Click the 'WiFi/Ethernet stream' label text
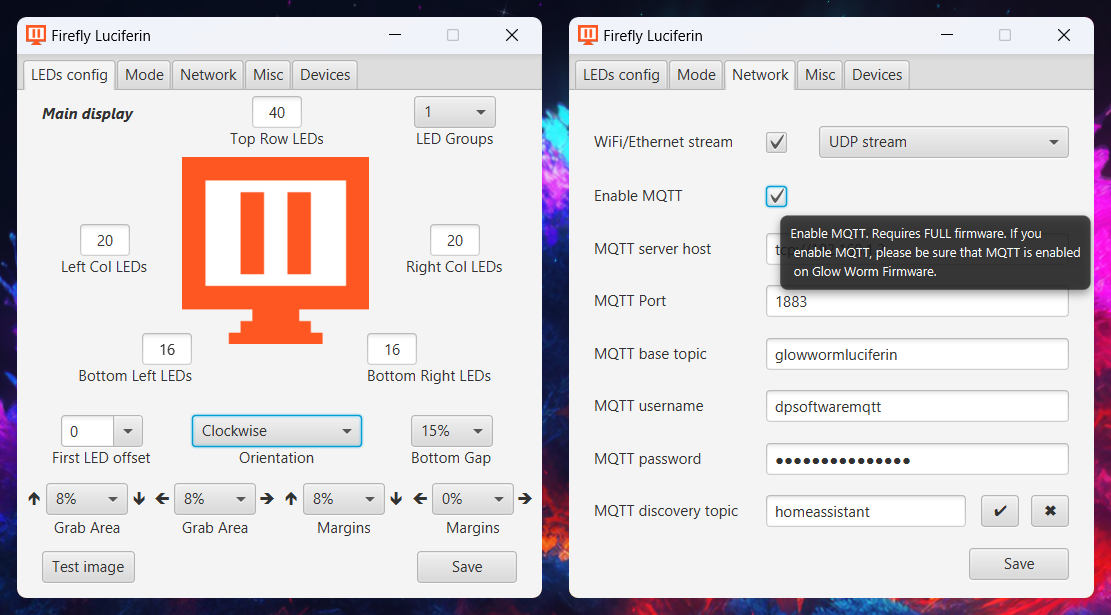The width and height of the screenshot is (1111, 615). pos(663,142)
